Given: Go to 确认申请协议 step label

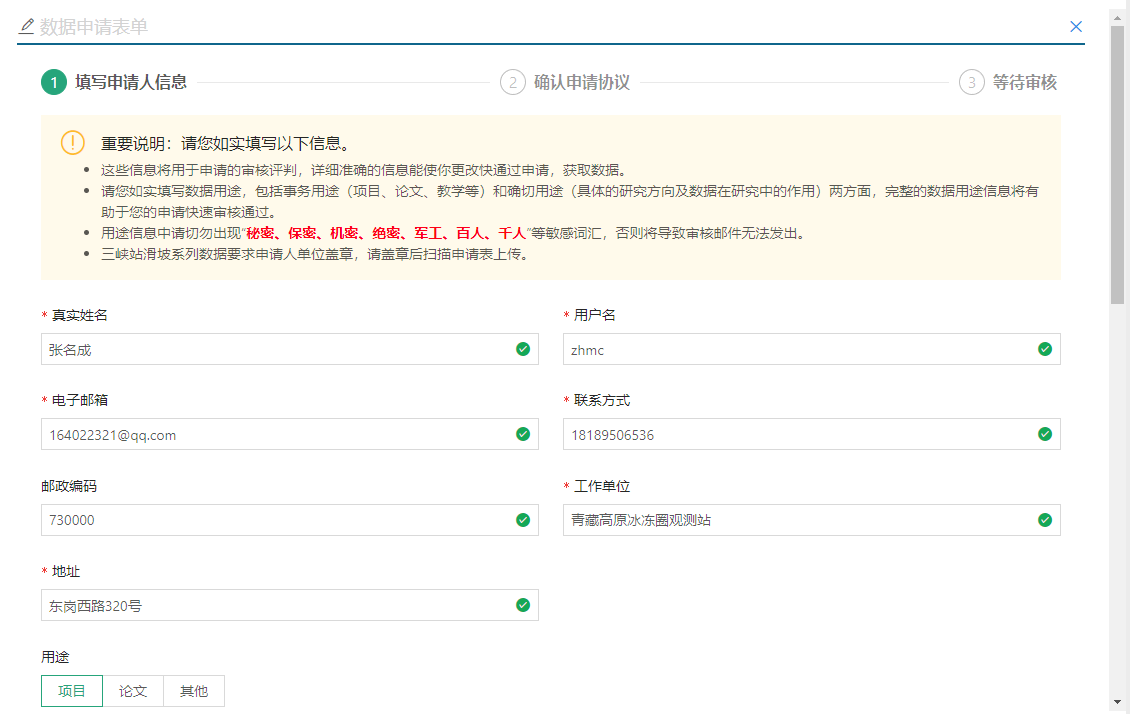Looking at the screenshot, I should click(x=582, y=82).
